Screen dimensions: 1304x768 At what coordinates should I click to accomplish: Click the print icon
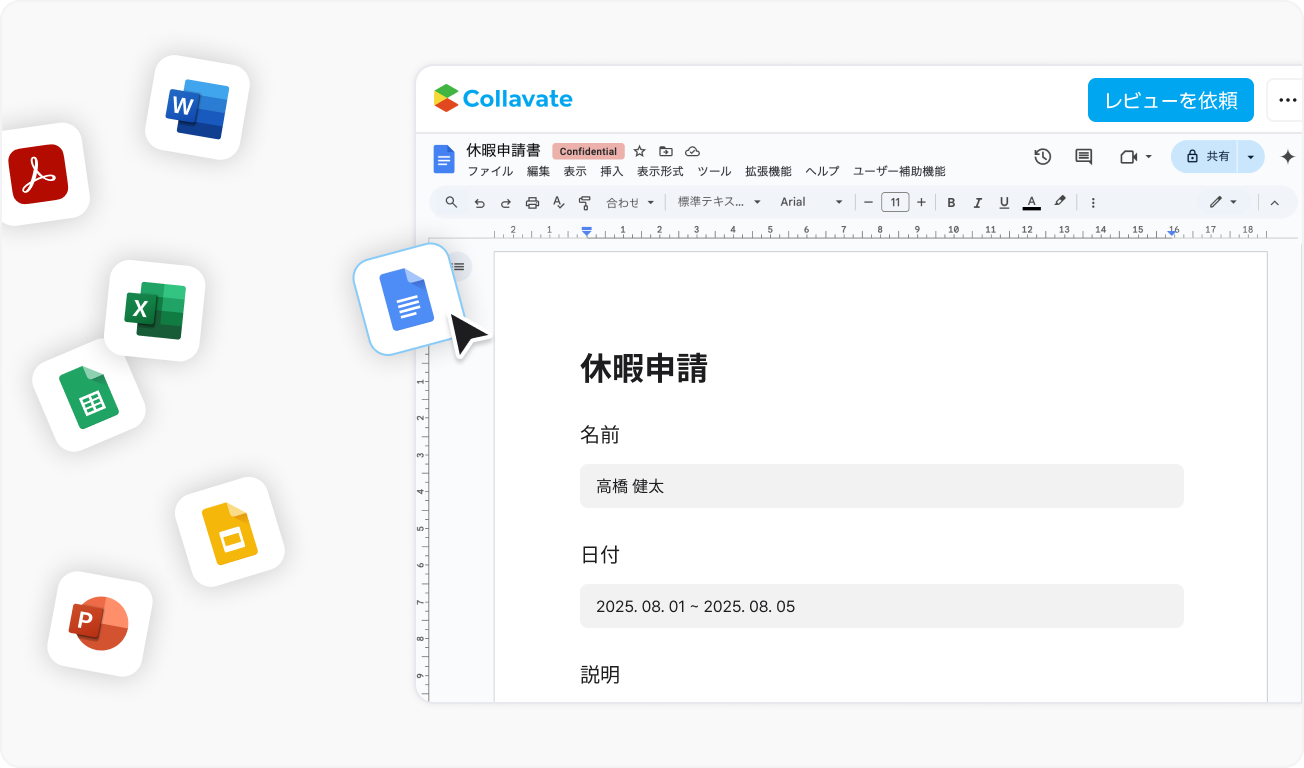[532, 202]
